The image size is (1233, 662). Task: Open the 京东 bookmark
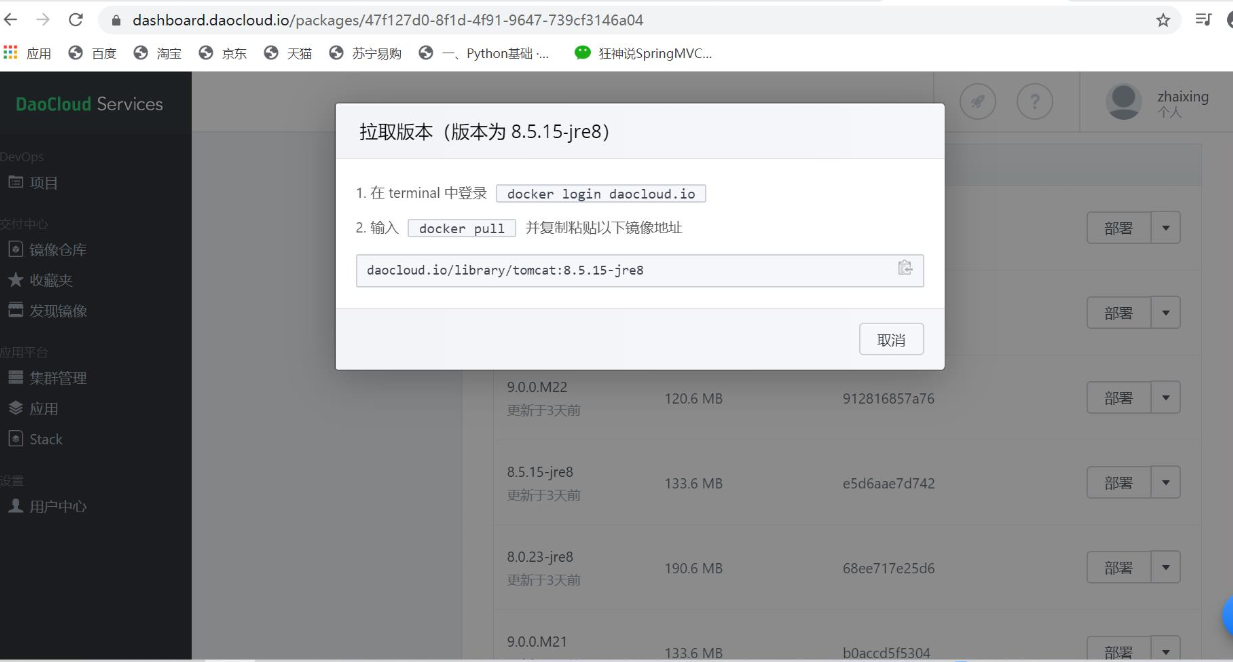[x=223, y=54]
